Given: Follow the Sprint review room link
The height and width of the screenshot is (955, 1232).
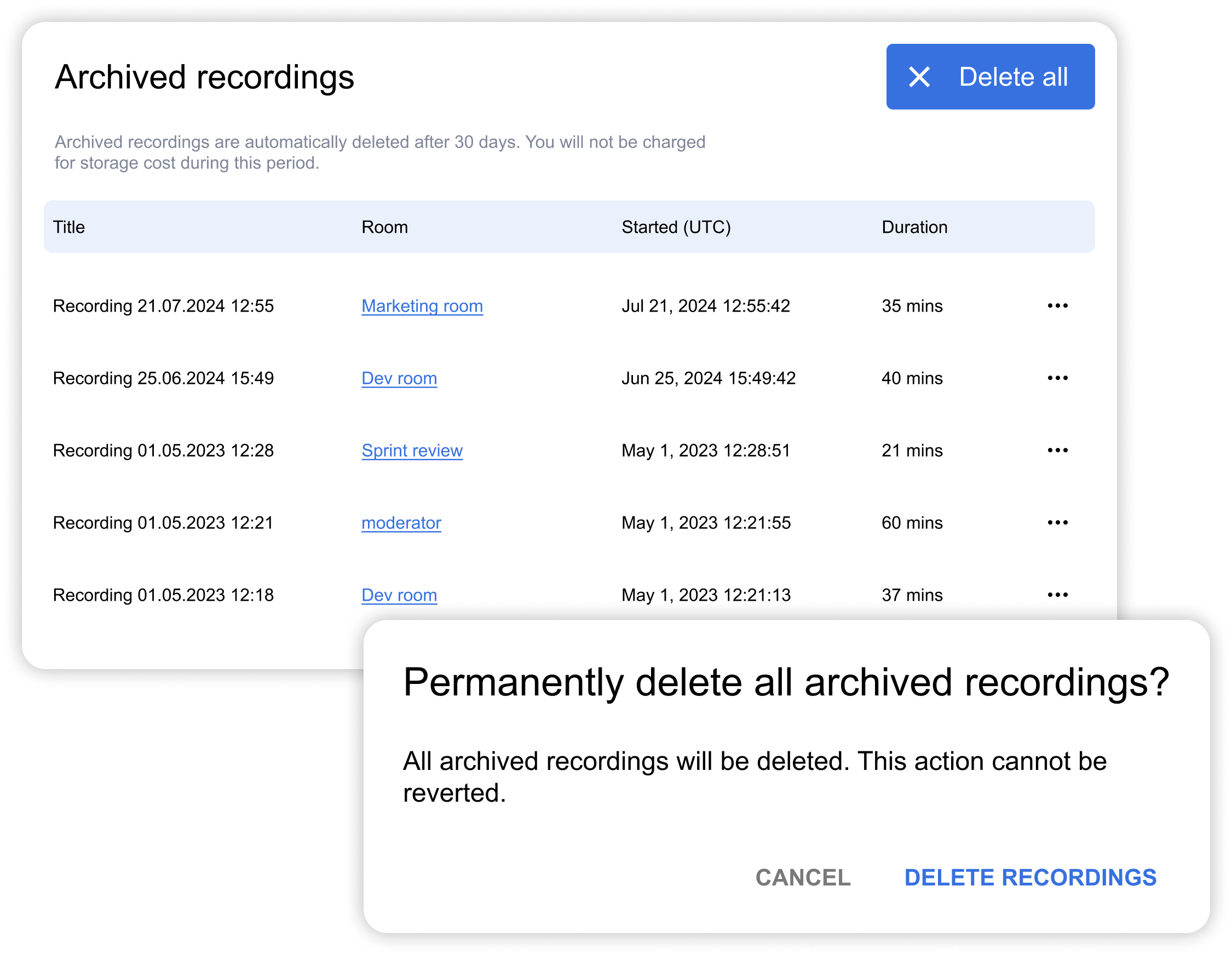Looking at the screenshot, I should coord(412,450).
